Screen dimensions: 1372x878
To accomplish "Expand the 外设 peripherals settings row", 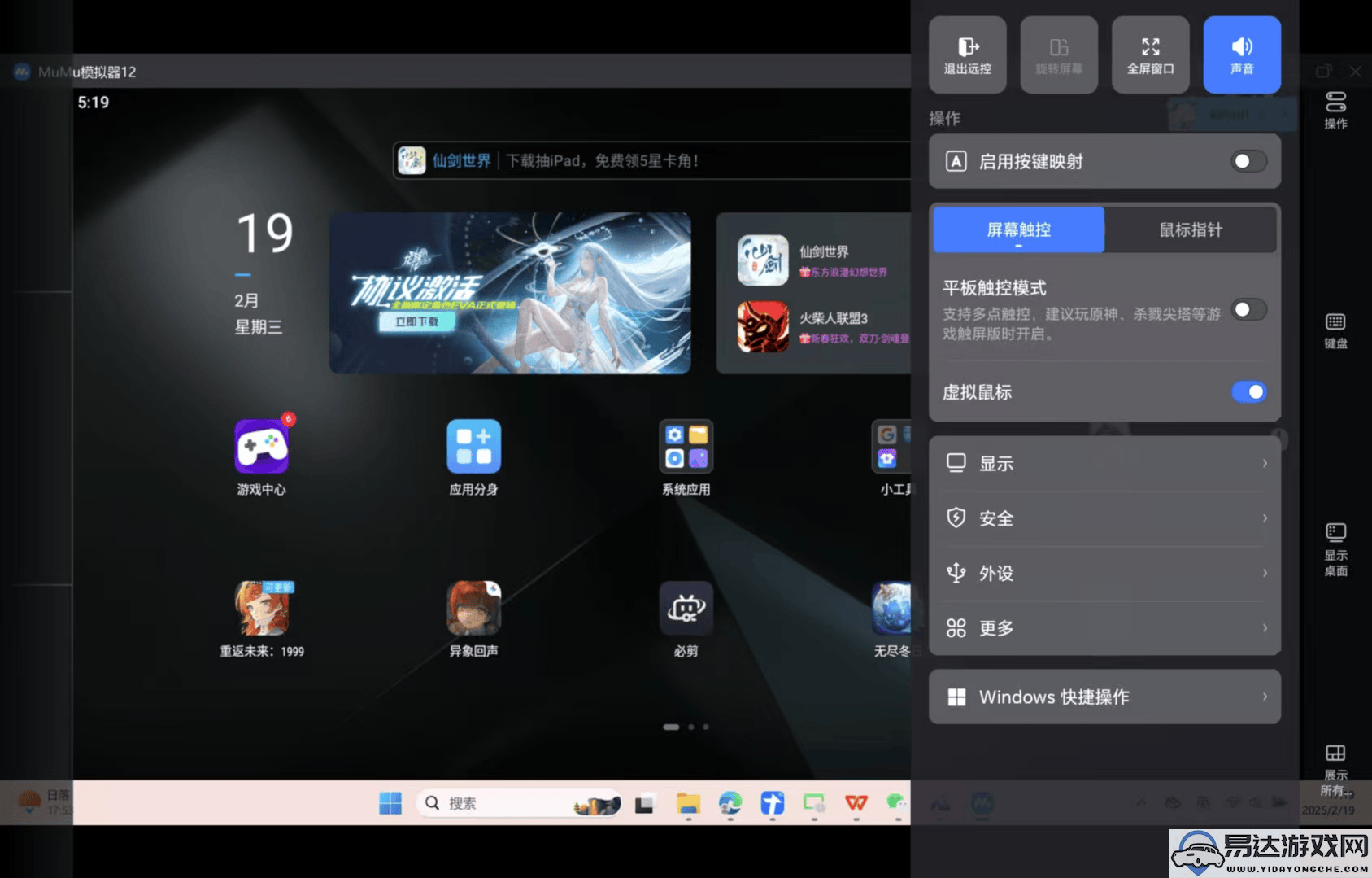I will click(x=1104, y=573).
